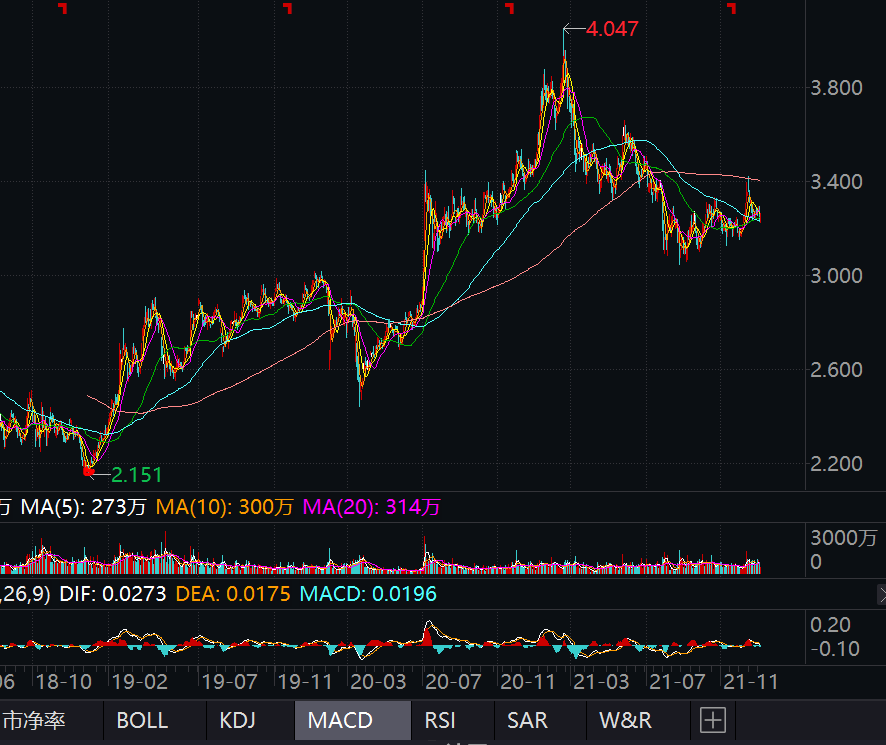Image resolution: width=886 pixels, height=745 pixels.
Task: Close the MACD indicator panel
Action: [881, 594]
